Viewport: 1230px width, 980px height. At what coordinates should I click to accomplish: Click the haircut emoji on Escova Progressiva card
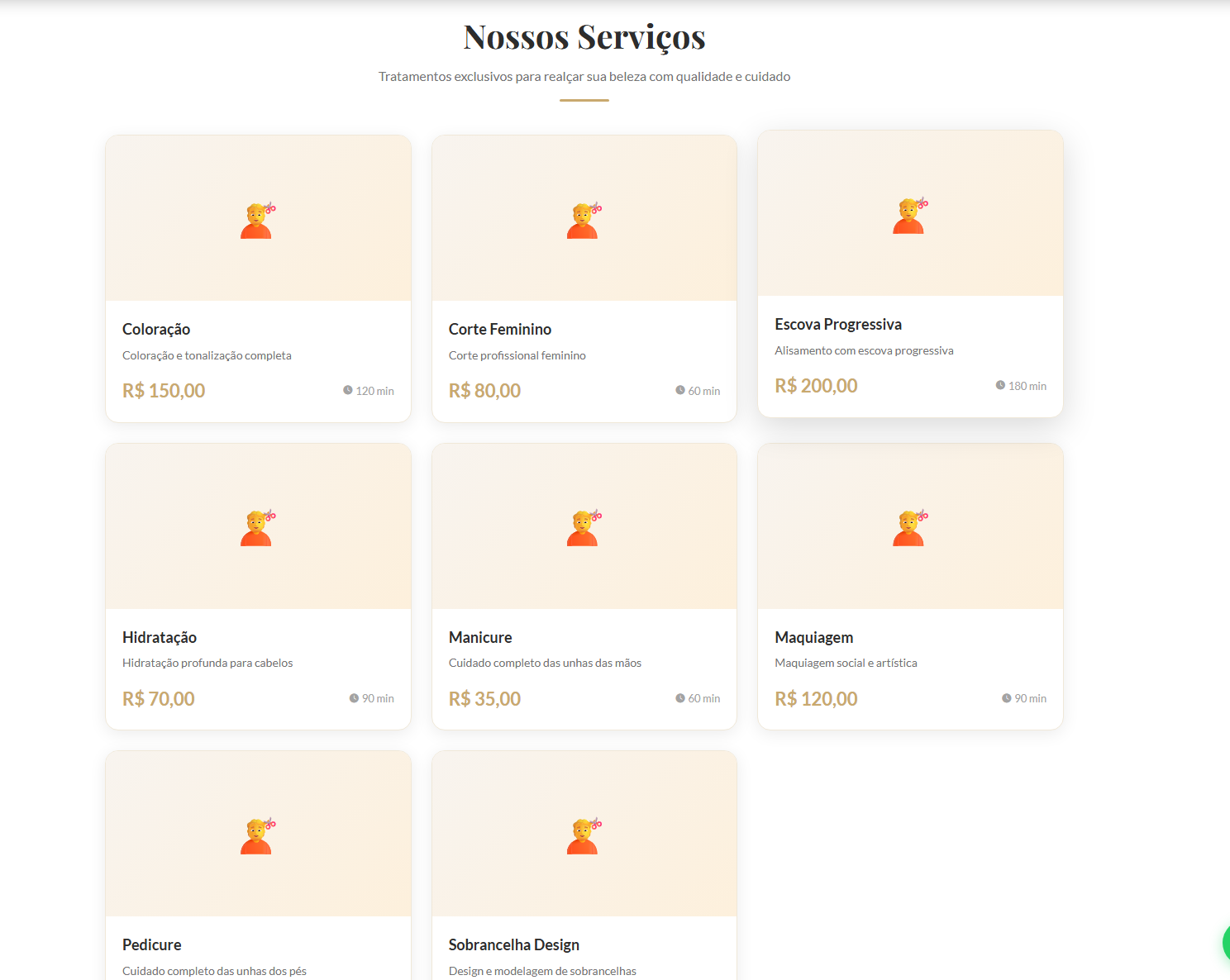(x=910, y=216)
